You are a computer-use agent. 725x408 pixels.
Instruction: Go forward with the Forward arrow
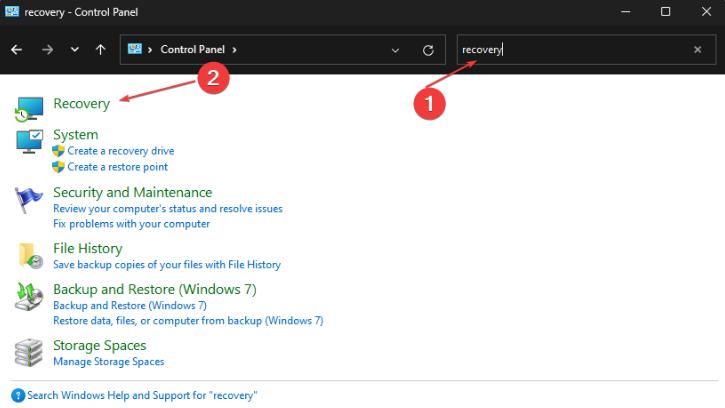click(47, 49)
